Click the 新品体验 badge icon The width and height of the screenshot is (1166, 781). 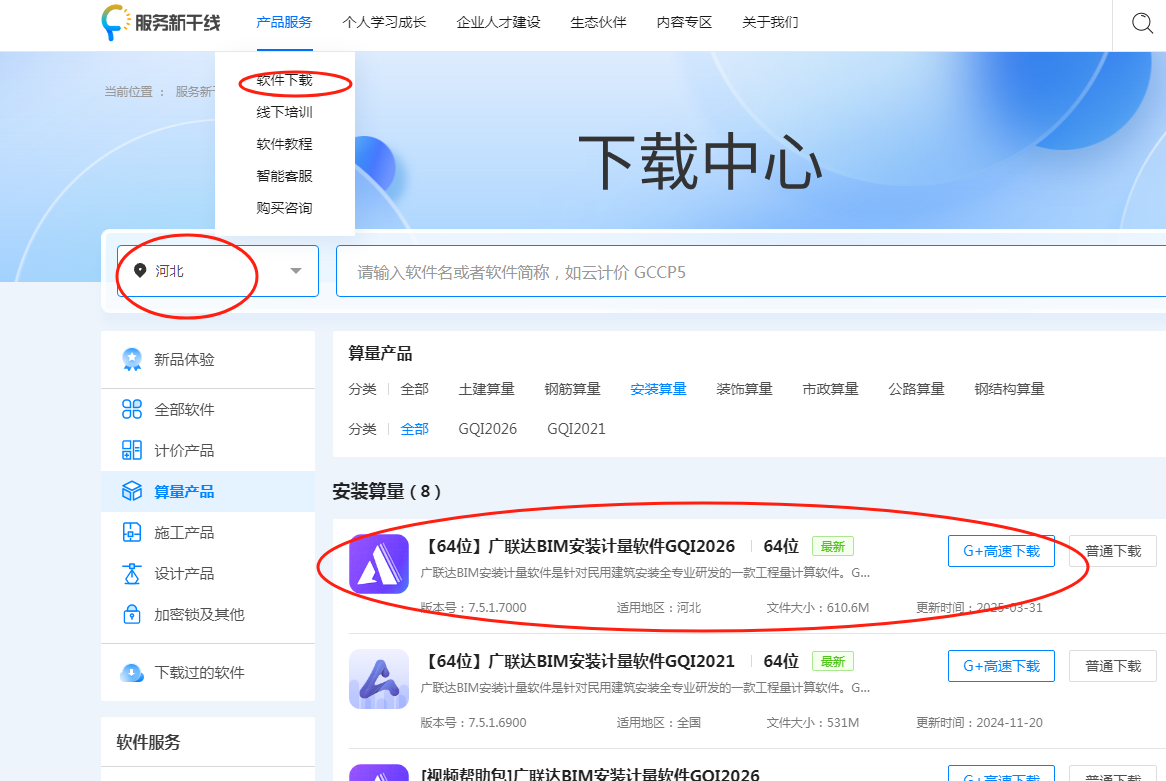pyautogui.click(x=132, y=359)
